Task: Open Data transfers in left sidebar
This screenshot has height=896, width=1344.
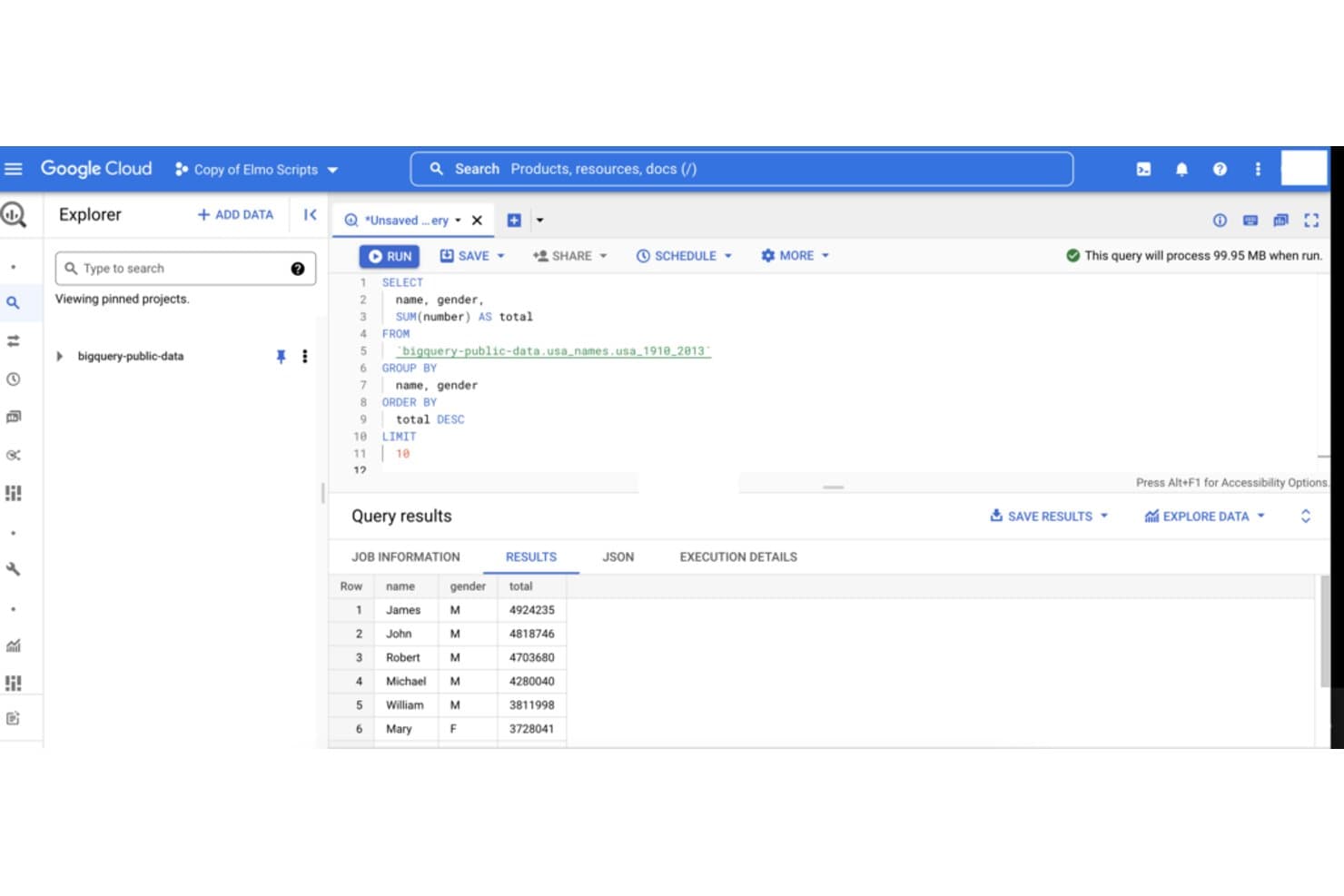Action: click(x=13, y=341)
